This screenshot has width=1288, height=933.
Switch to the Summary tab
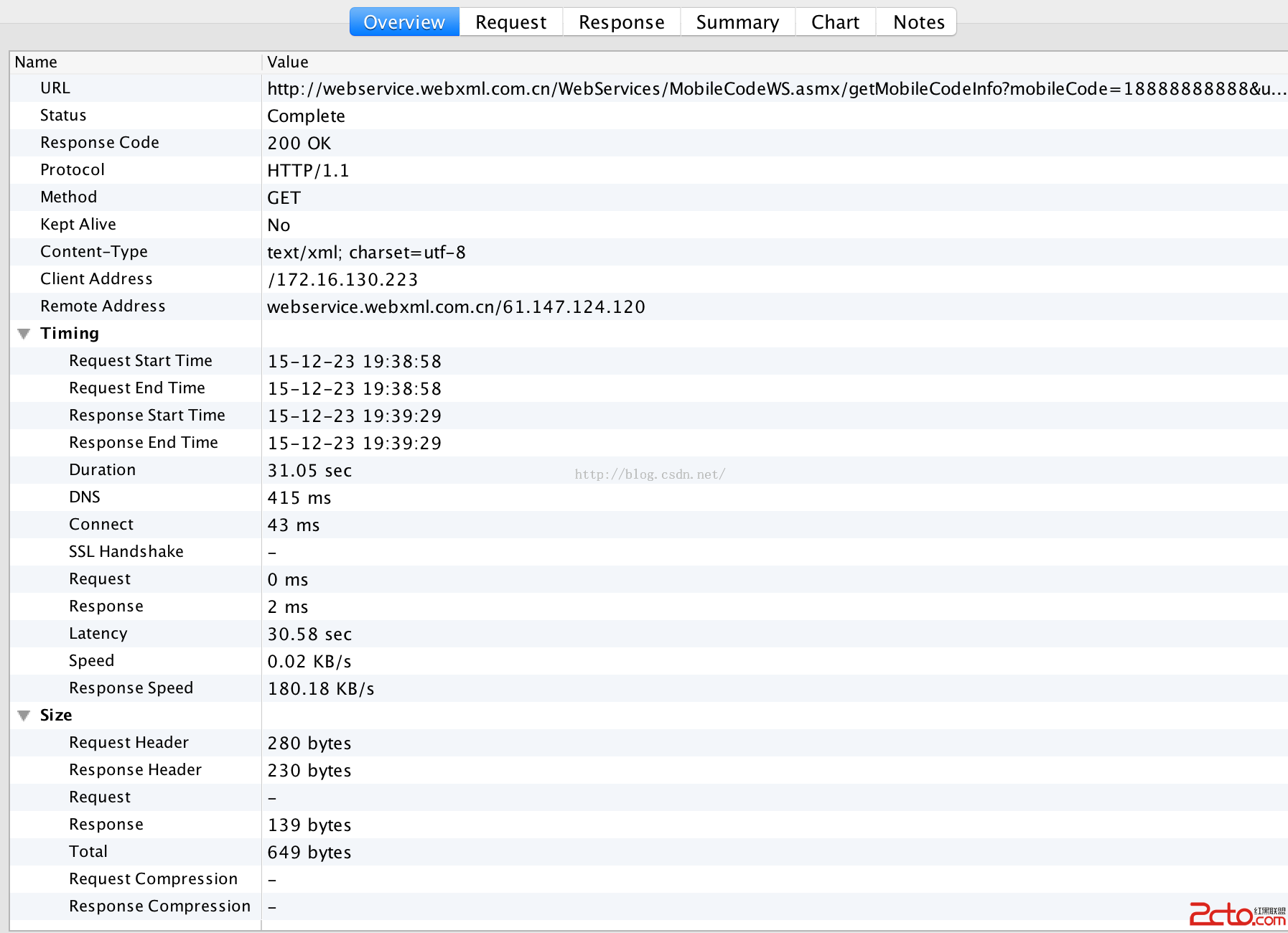[737, 22]
